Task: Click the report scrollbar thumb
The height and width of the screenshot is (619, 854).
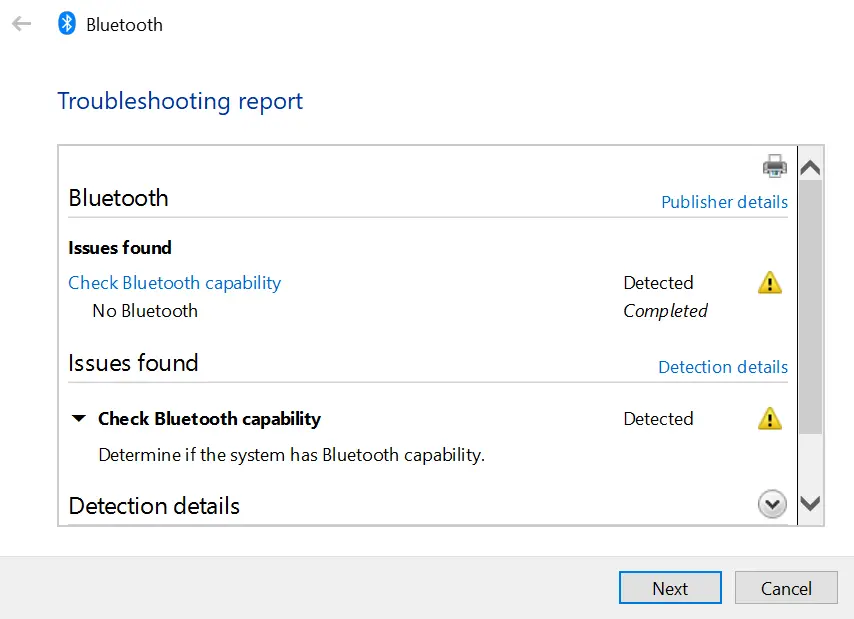Action: coord(810,307)
